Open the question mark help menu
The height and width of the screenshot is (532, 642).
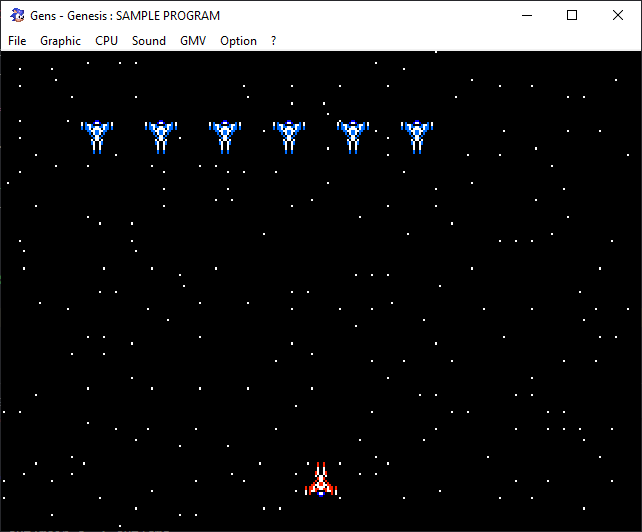274,41
